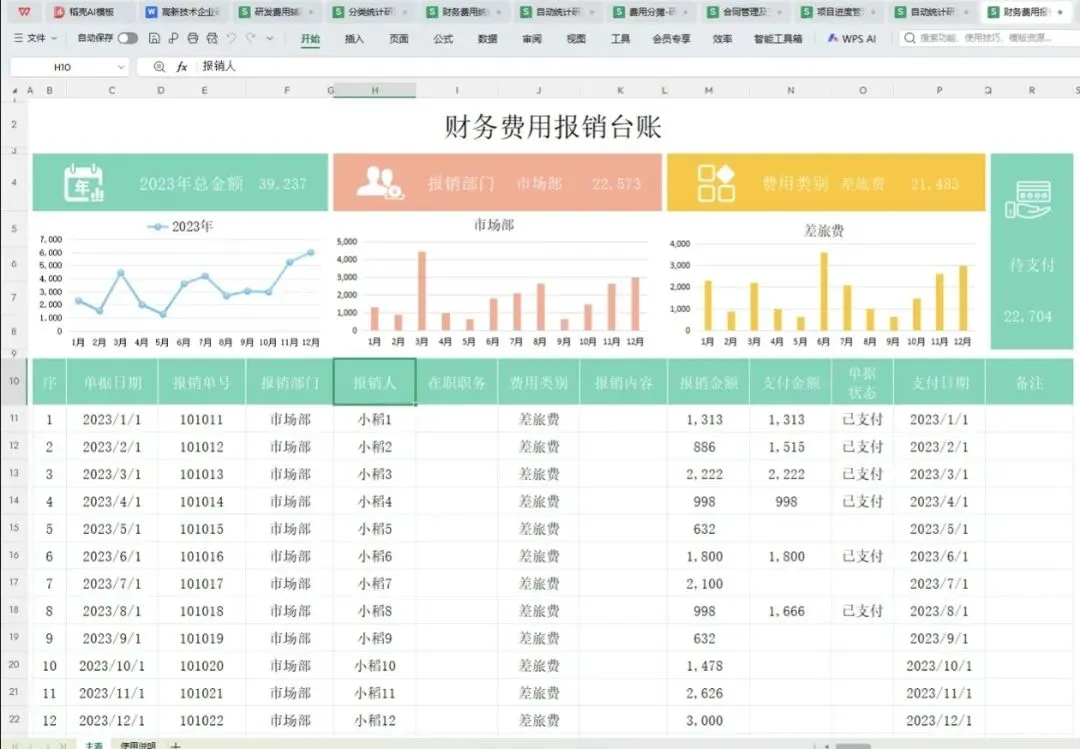The image size is (1080, 749).
Task: Select the 使用说明 sheet tab
Action: [x=138, y=745]
